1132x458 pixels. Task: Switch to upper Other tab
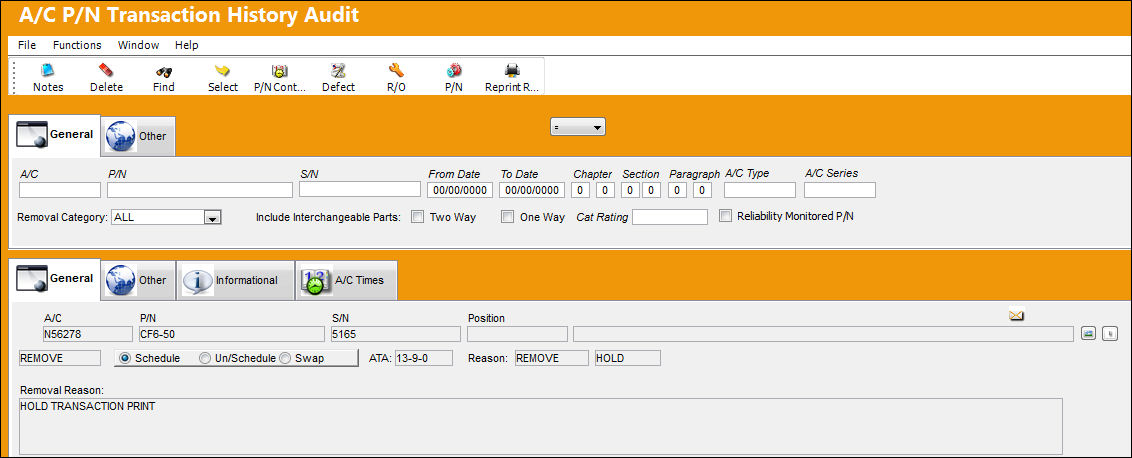(138, 136)
